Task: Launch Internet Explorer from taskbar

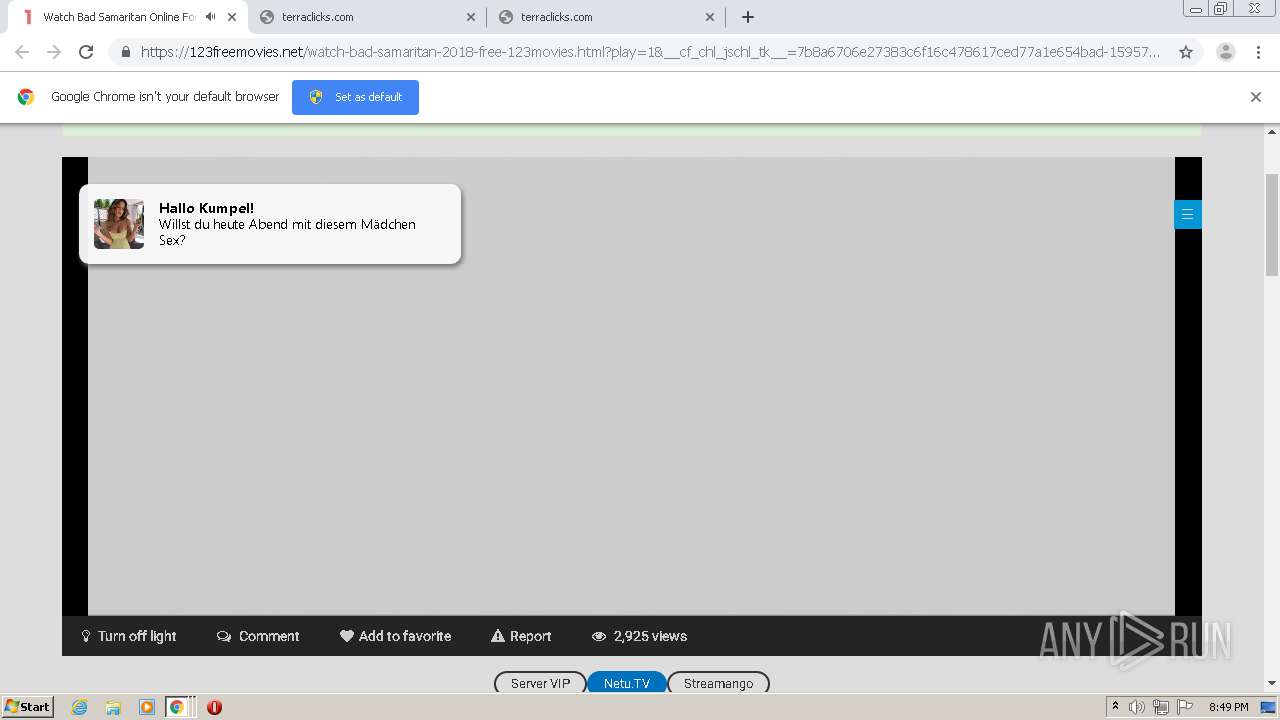Action: coord(79,707)
